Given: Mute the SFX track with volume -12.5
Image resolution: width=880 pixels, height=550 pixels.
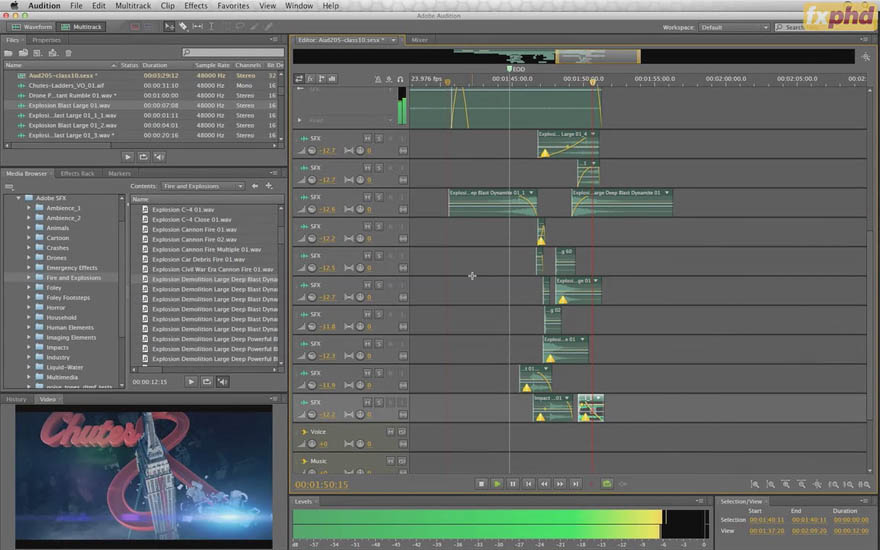Looking at the screenshot, I should pos(367,255).
